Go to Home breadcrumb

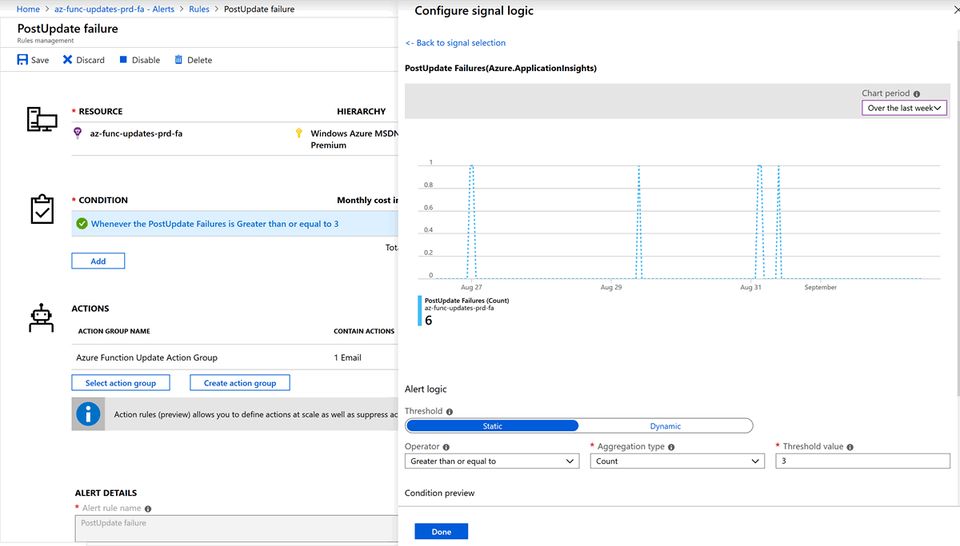point(28,9)
